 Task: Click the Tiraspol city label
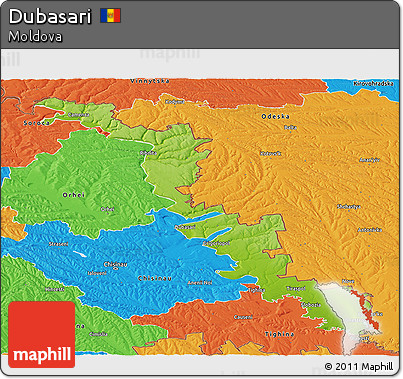296,288
